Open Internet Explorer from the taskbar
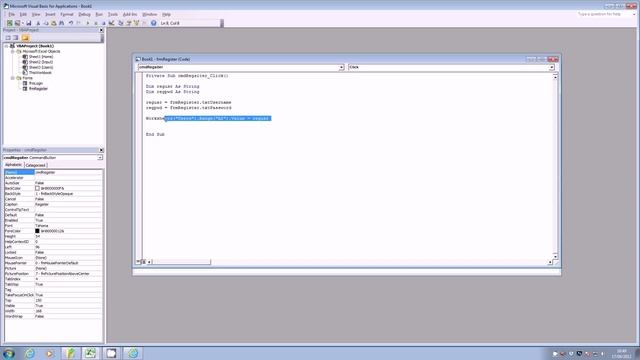The width and height of the screenshot is (640, 360). [30, 353]
